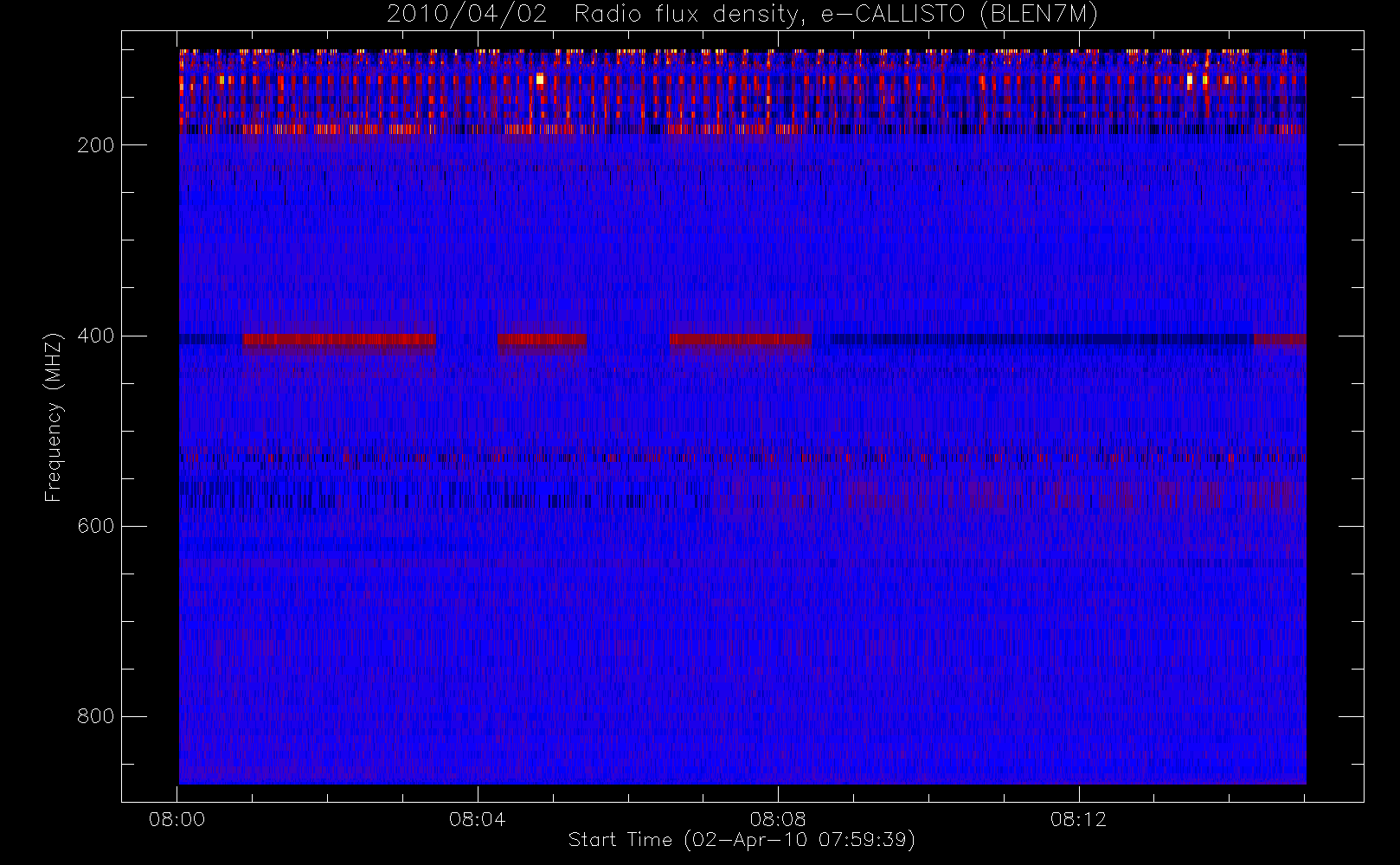
Task: Click the 08:12 time tick label
Action: (1078, 819)
